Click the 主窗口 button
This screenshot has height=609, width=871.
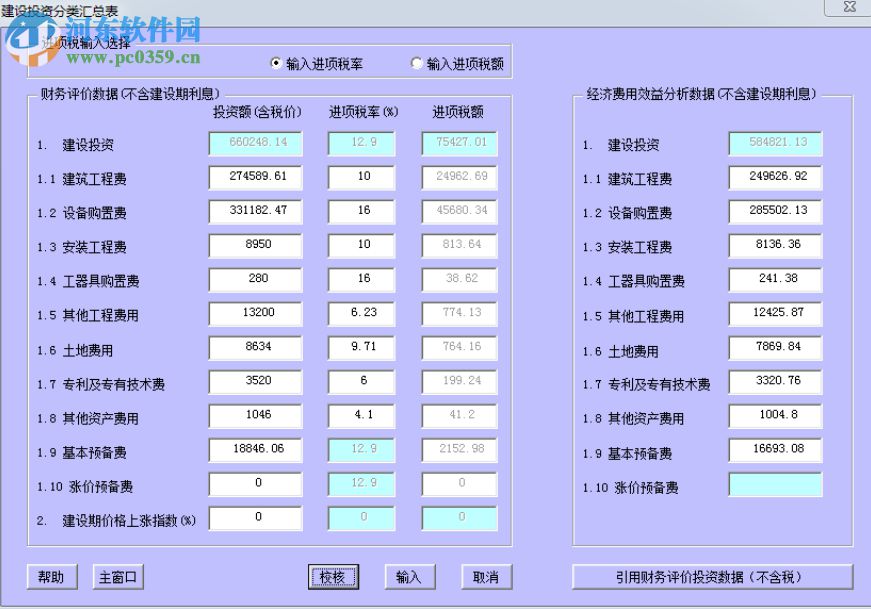point(117,577)
